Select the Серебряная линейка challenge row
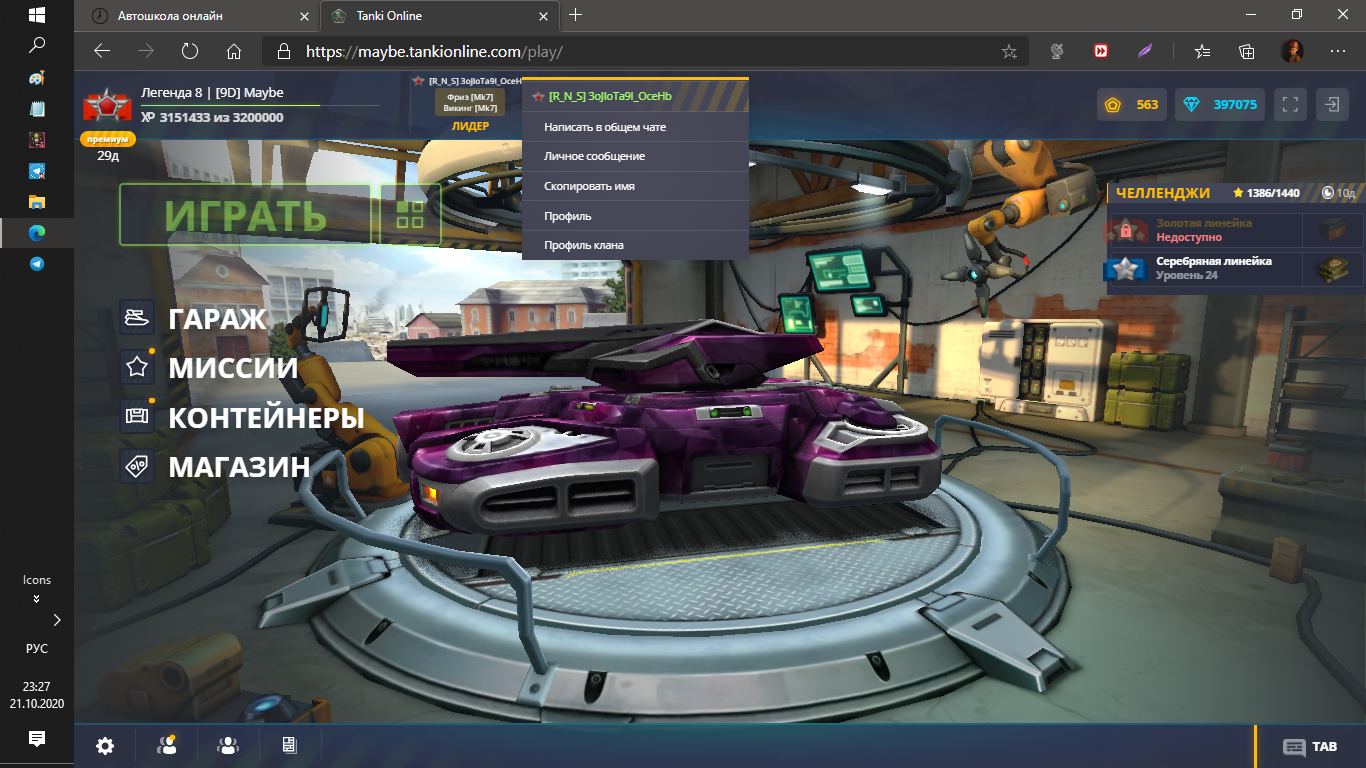This screenshot has height=768, width=1366. pyautogui.click(x=1234, y=268)
